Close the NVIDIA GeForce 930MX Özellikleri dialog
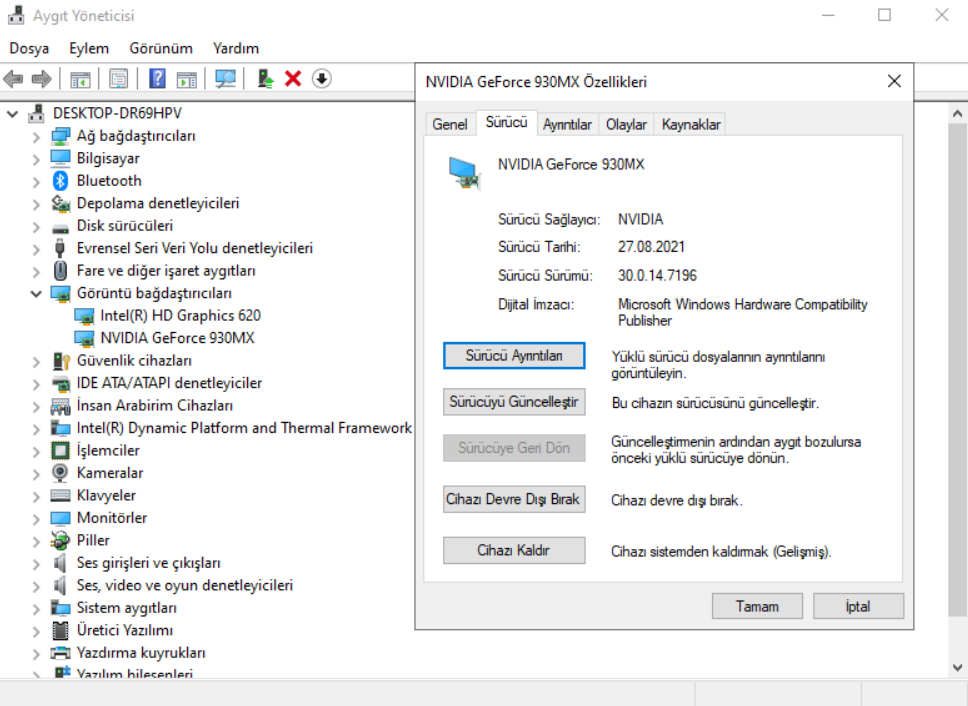This screenshot has height=706, width=968. pyautogui.click(x=894, y=81)
